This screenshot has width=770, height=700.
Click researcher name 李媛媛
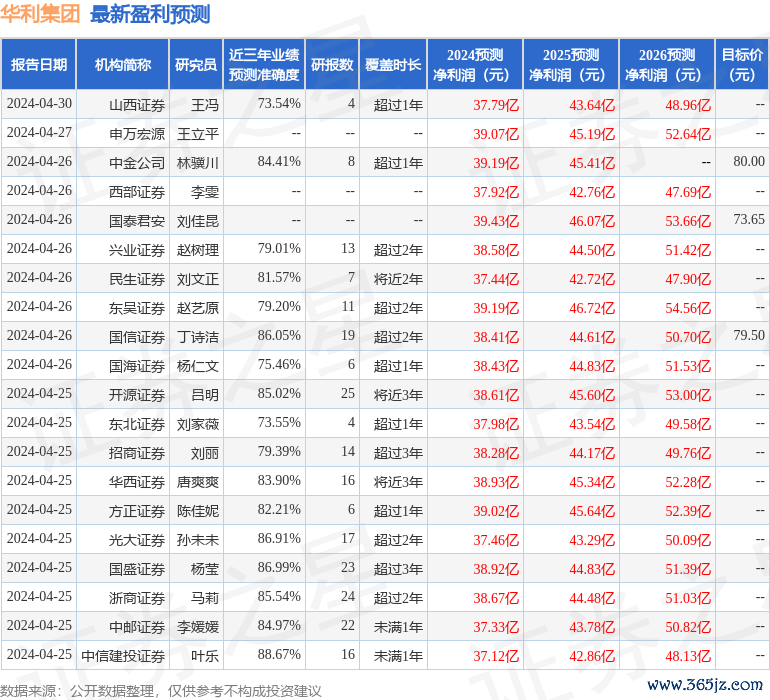coord(198,627)
